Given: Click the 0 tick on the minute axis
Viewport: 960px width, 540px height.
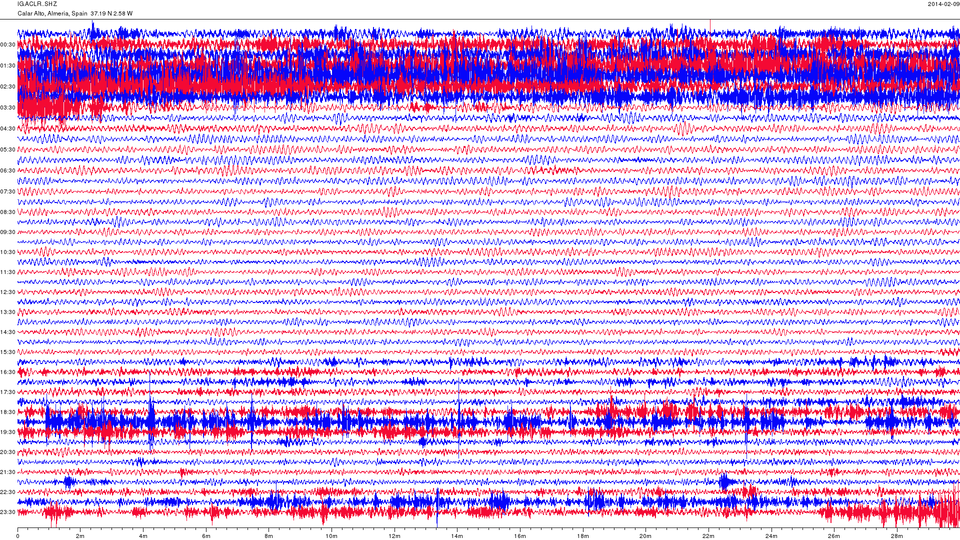Looking at the screenshot, I should click(18, 536).
